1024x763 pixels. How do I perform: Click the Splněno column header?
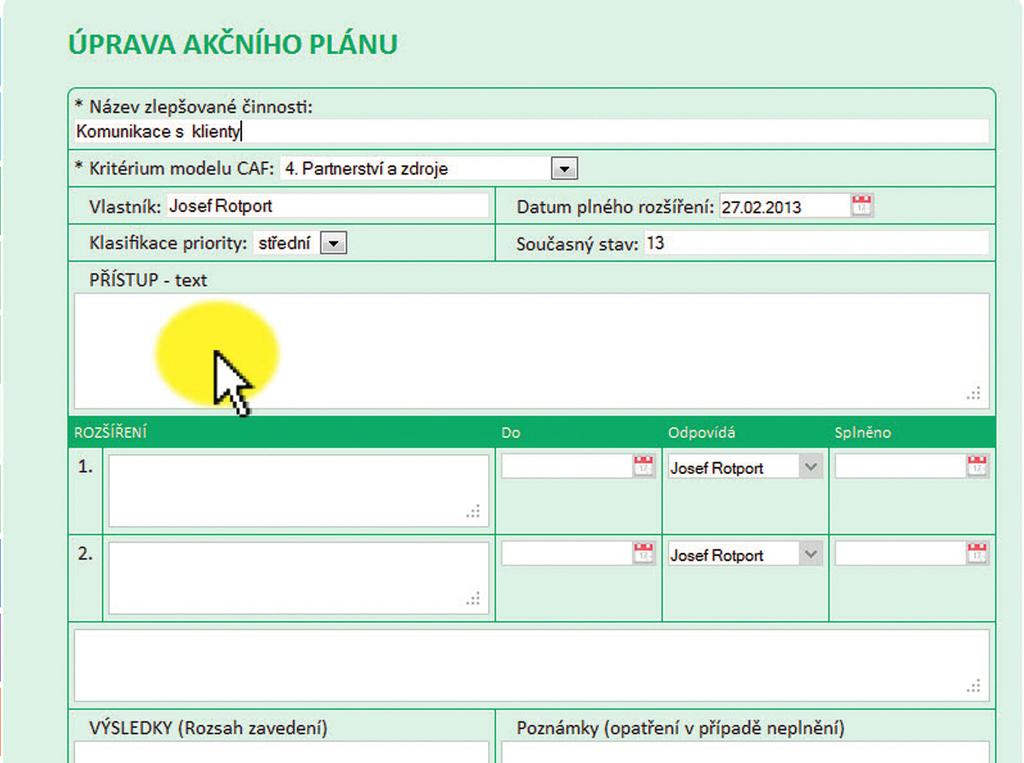point(863,432)
